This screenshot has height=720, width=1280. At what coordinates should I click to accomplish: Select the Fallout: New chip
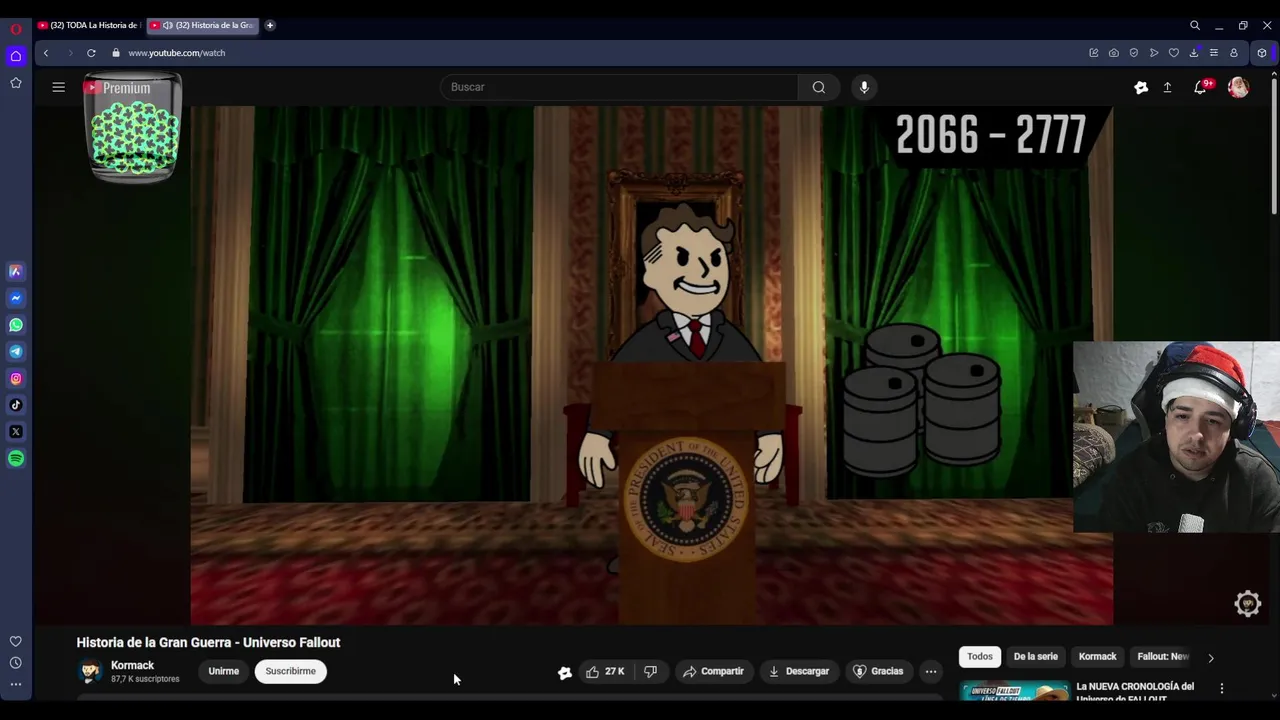1163,657
